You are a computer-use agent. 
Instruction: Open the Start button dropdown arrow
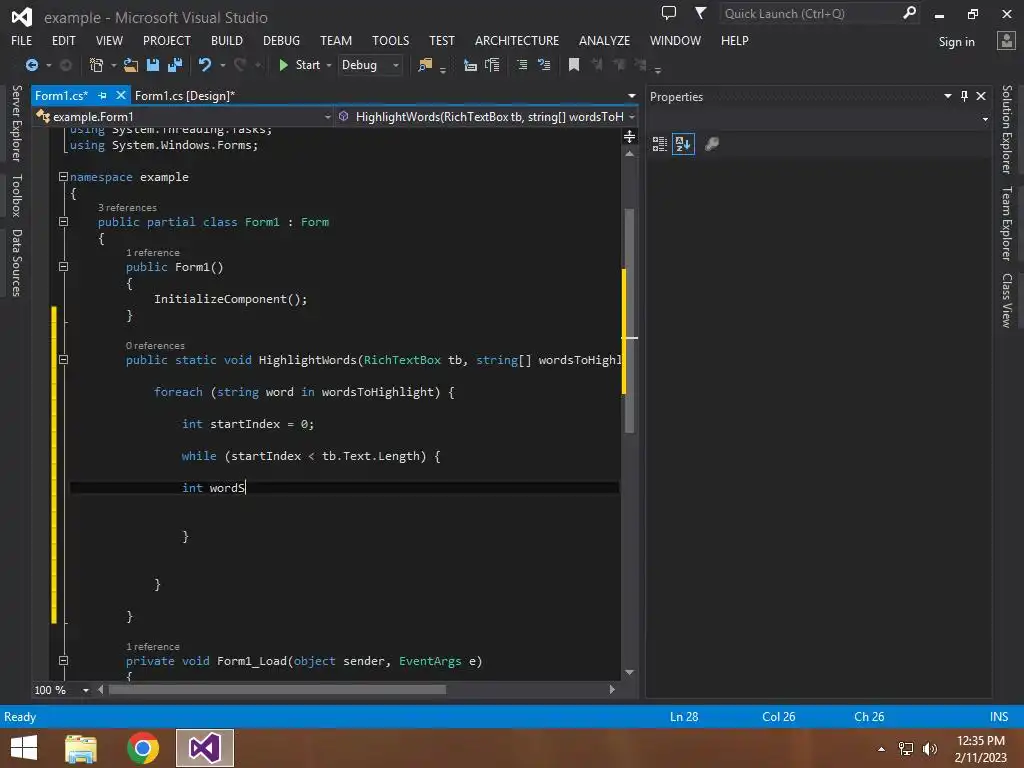pyautogui.click(x=328, y=65)
